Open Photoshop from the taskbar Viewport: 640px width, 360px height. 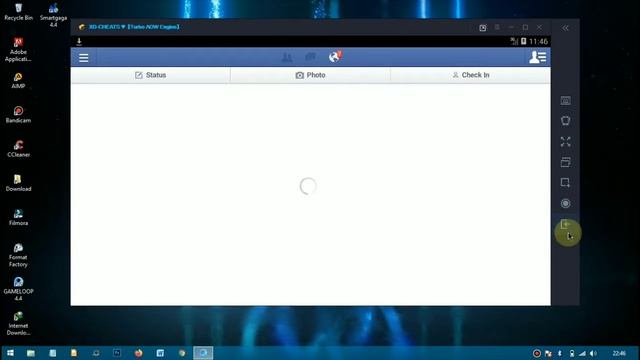(x=117, y=353)
